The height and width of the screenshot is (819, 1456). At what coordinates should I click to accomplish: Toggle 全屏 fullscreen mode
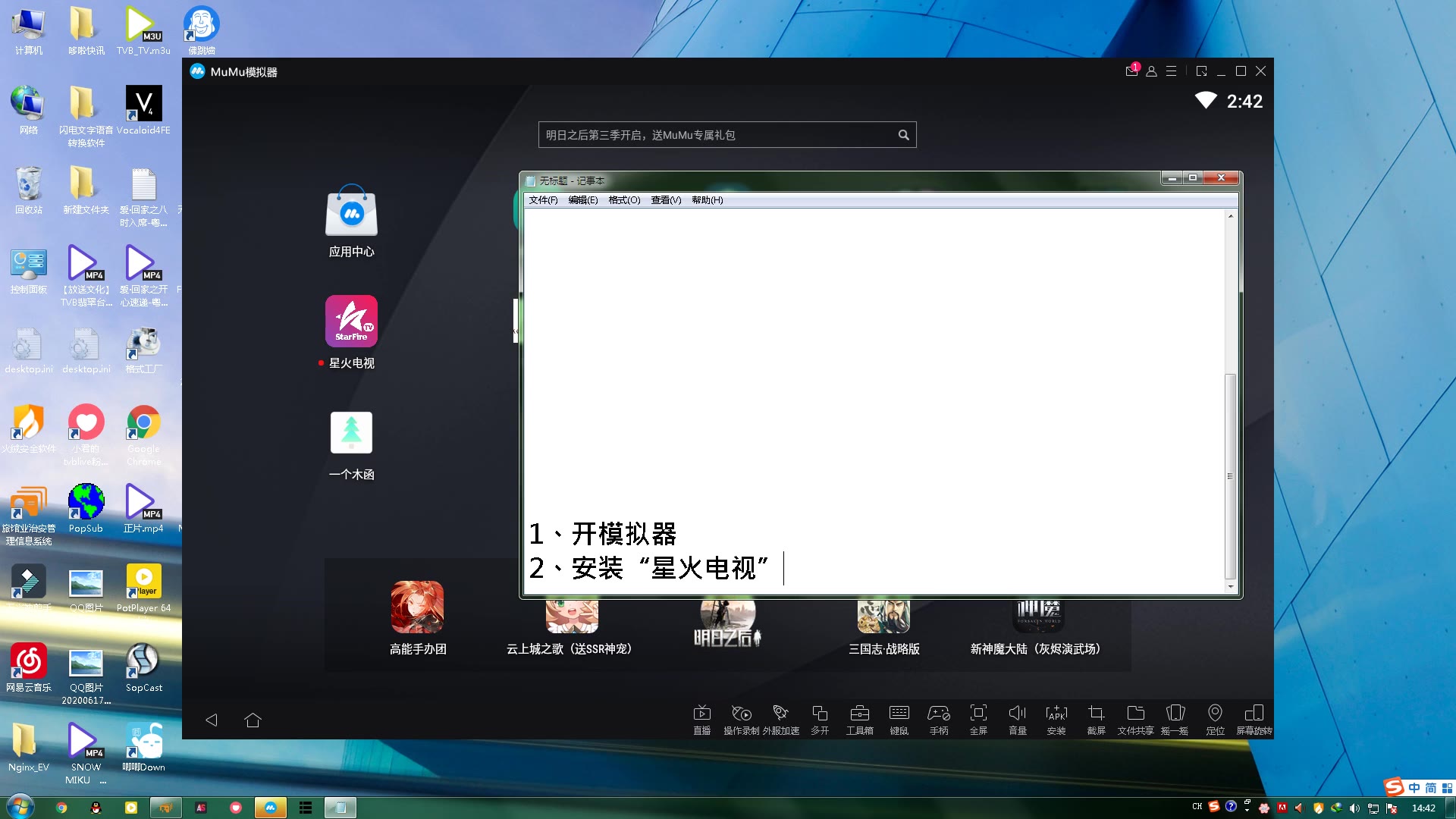978,719
